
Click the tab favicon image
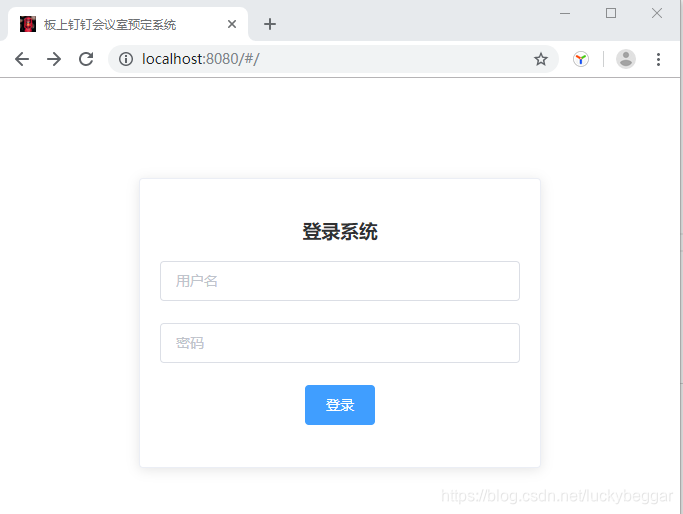[x=28, y=24]
